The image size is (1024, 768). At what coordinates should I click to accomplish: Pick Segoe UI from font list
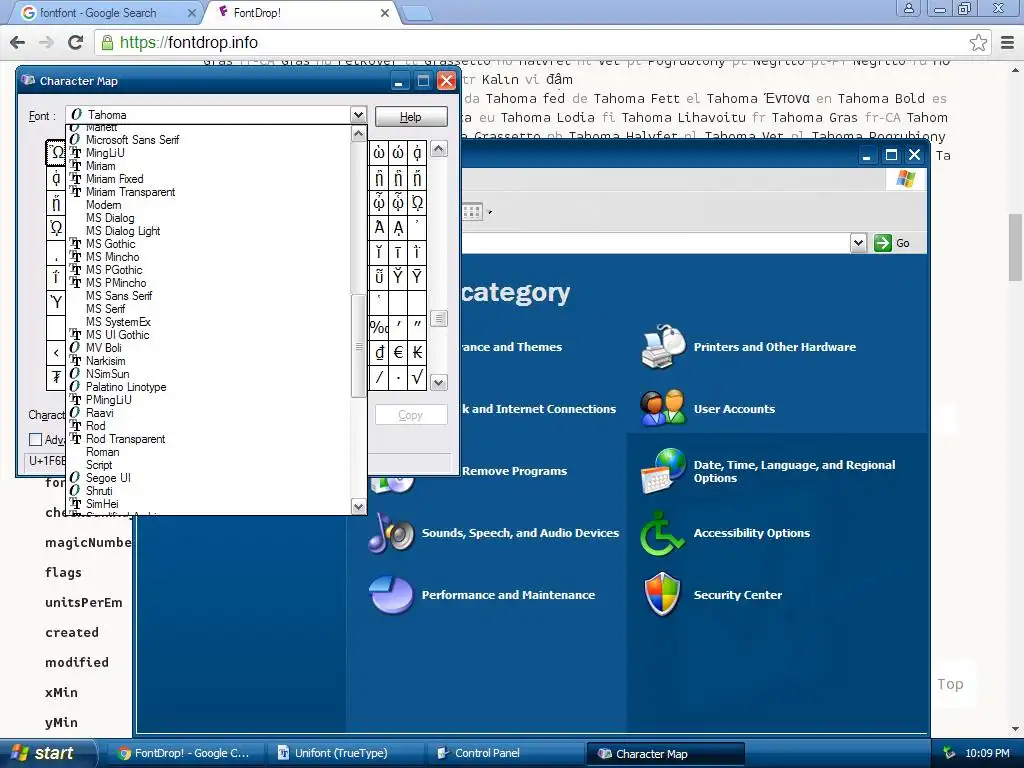pos(108,478)
